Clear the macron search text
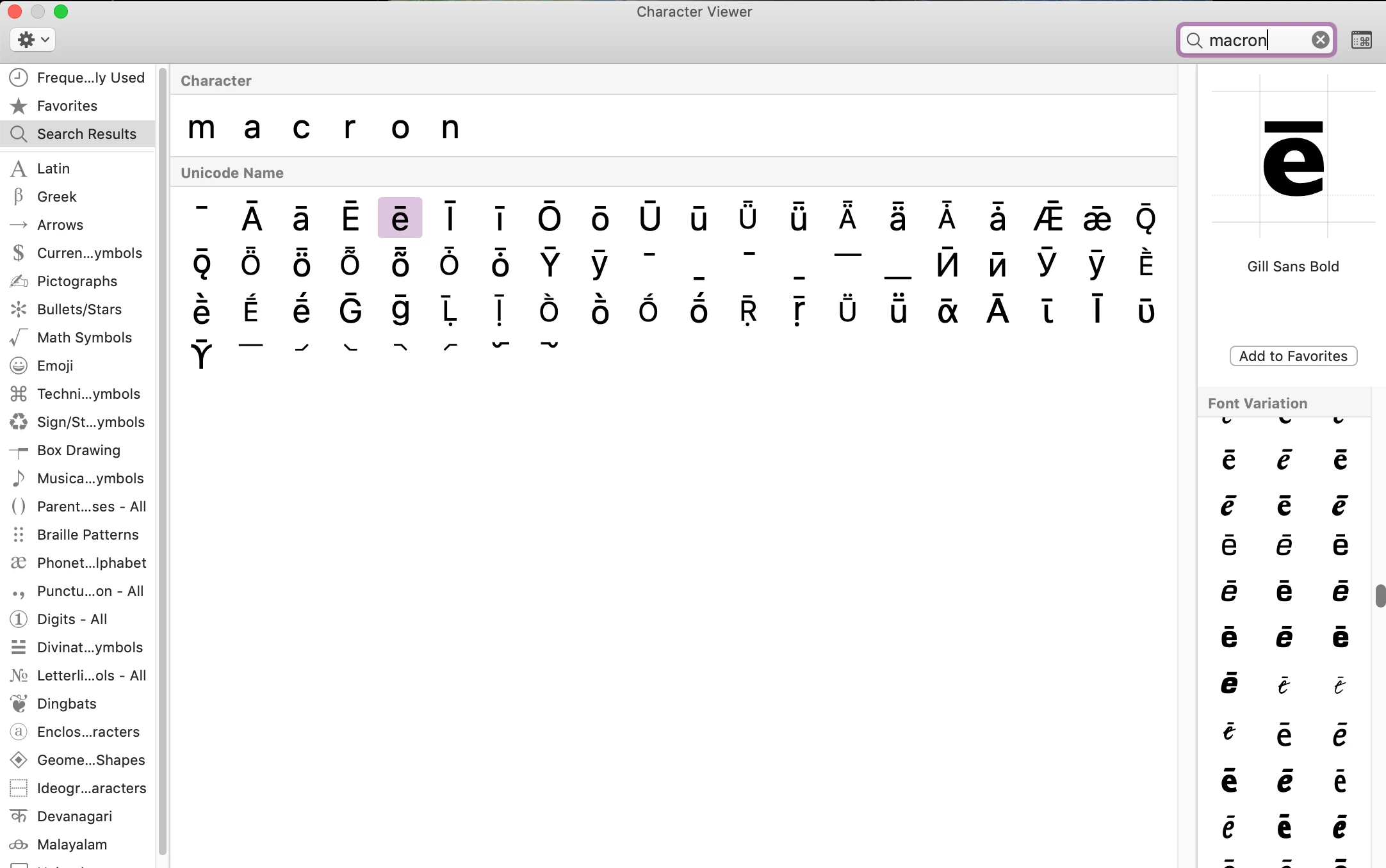The width and height of the screenshot is (1386, 868). point(1320,40)
